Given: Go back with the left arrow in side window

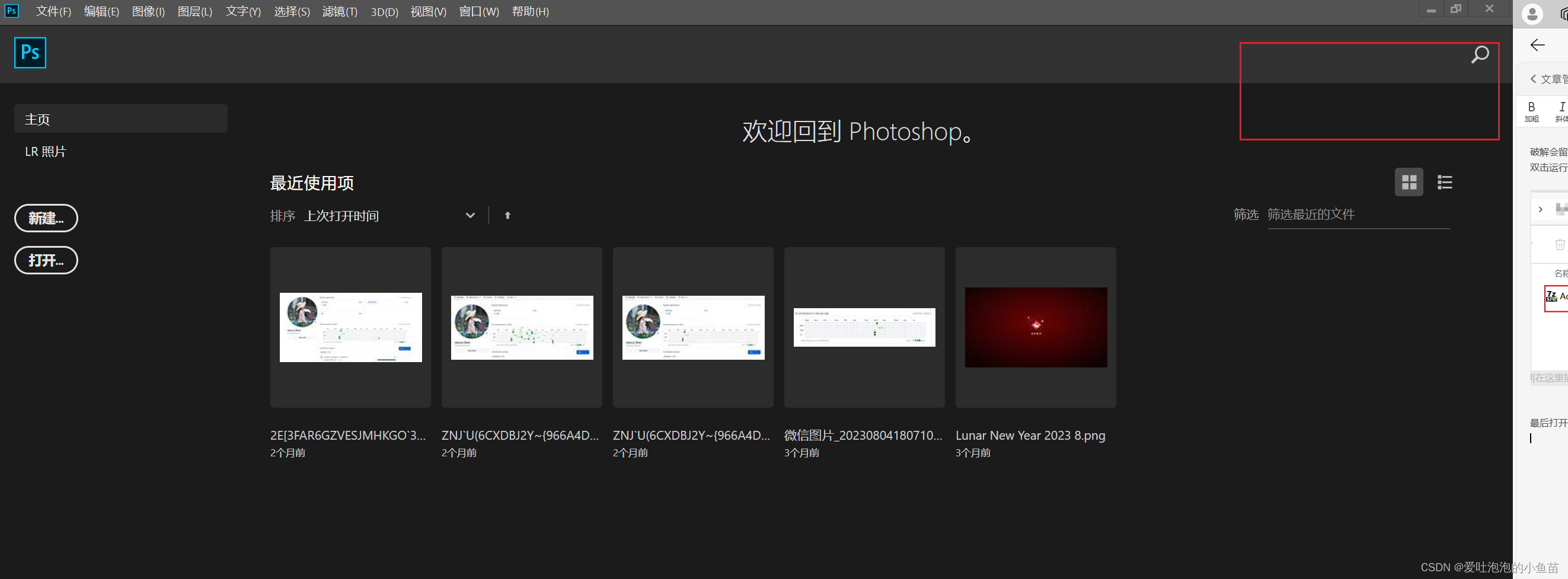Looking at the screenshot, I should click(x=1538, y=45).
